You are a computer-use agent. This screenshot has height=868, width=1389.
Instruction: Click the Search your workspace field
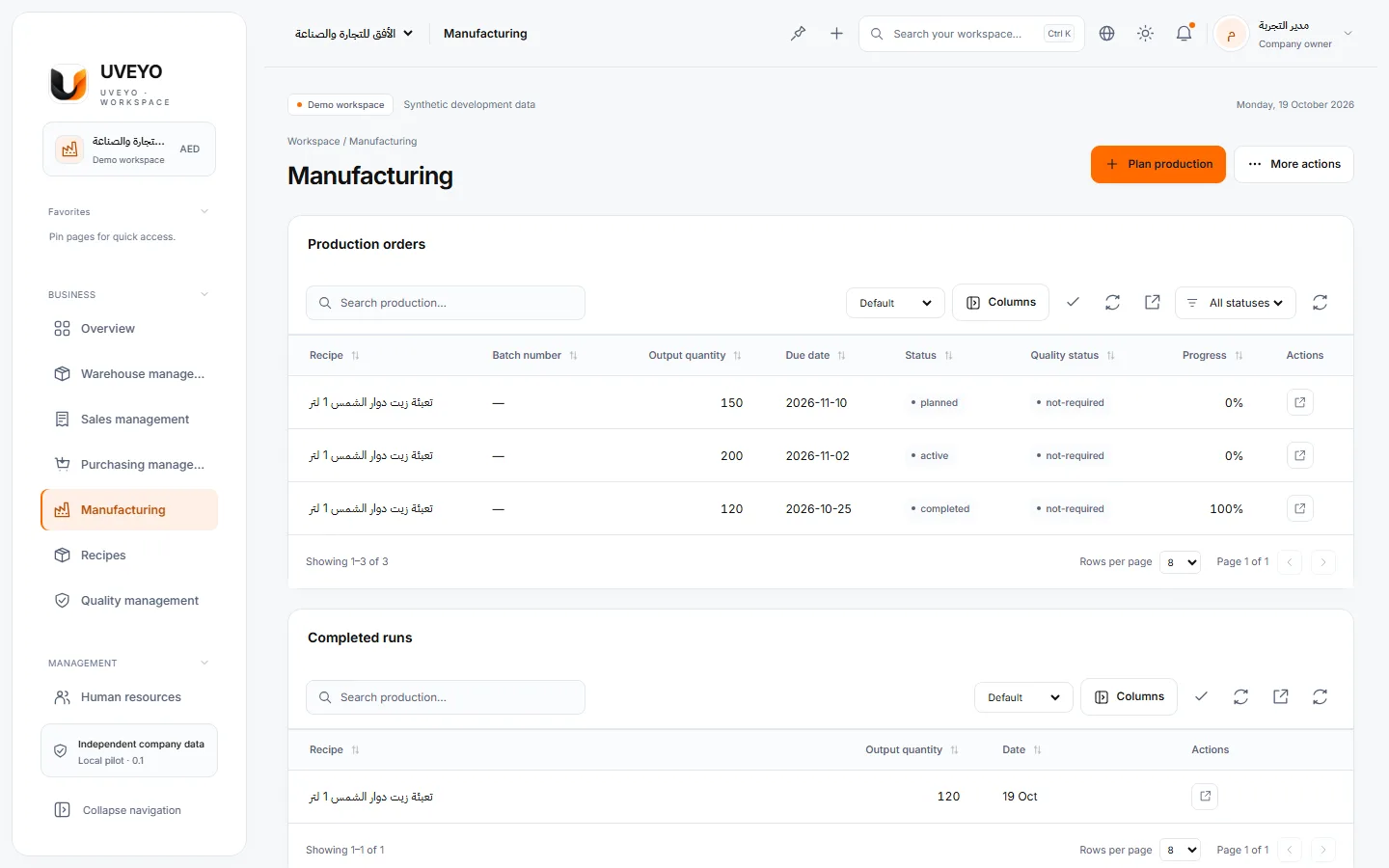pos(971,34)
